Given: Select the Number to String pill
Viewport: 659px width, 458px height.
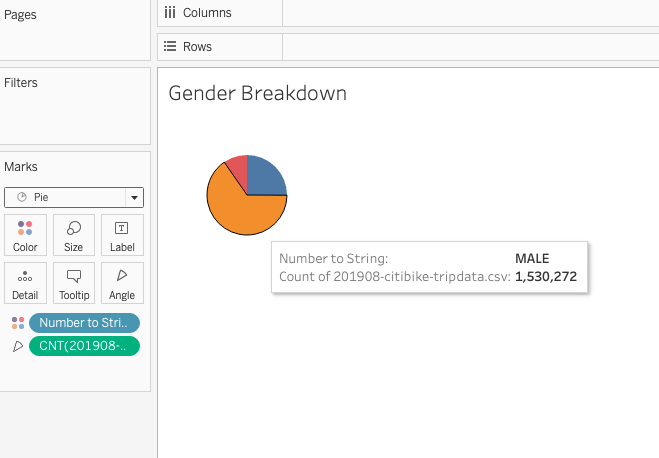Looking at the screenshot, I should tap(84, 323).
